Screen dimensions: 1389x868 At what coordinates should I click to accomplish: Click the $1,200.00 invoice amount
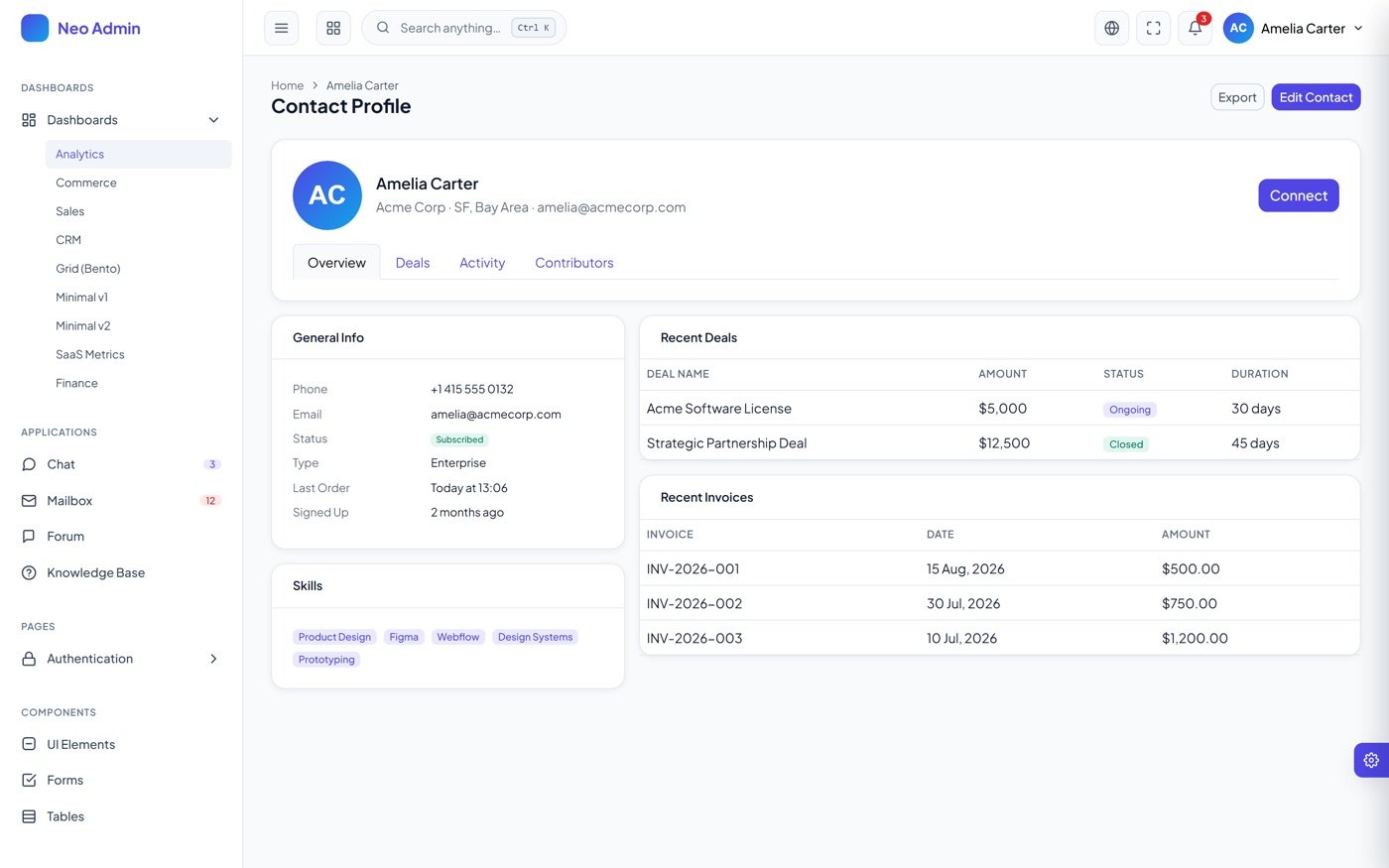coord(1195,638)
